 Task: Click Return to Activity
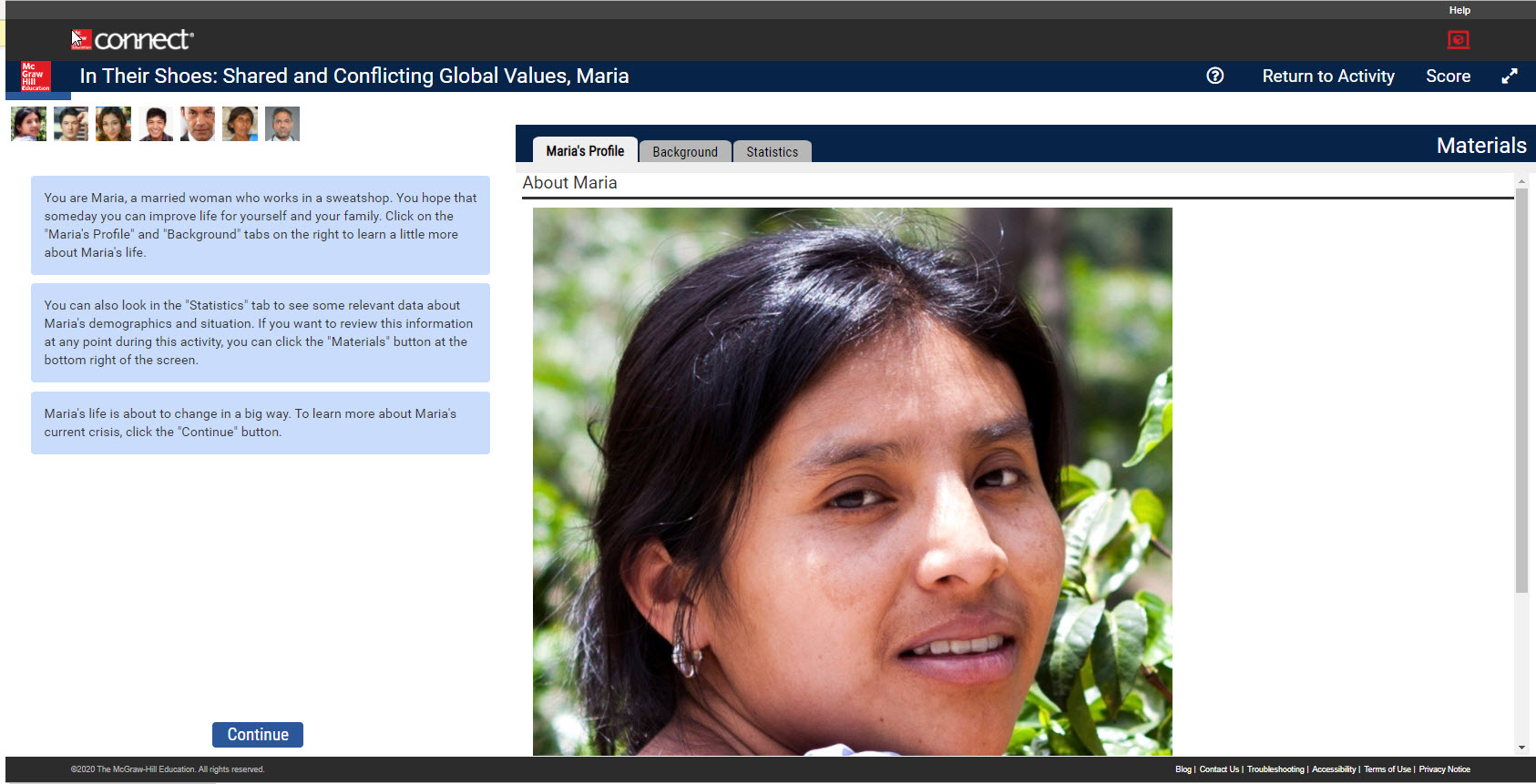point(1328,76)
